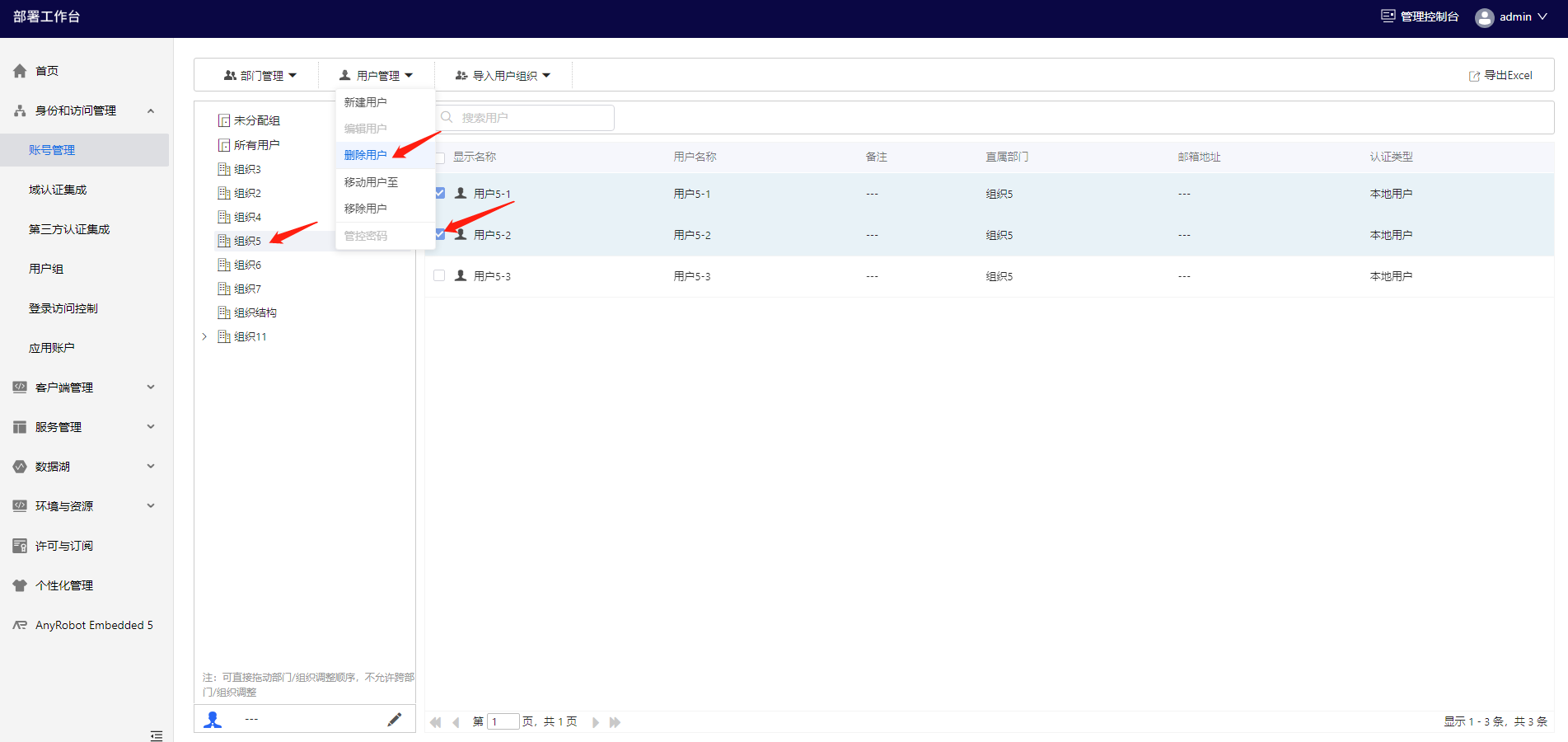Toggle the select-all header checkbox
Viewport: 1568px width, 742px height.
pyautogui.click(x=439, y=157)
